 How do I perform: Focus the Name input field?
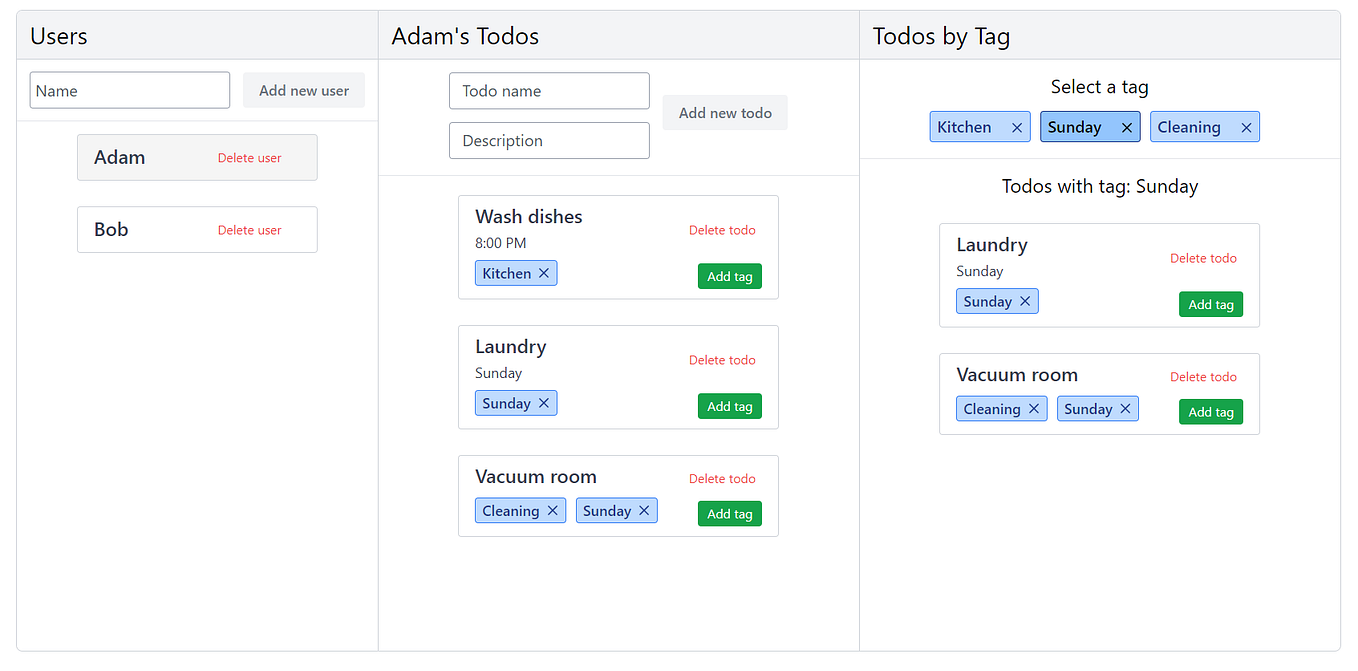129,90
